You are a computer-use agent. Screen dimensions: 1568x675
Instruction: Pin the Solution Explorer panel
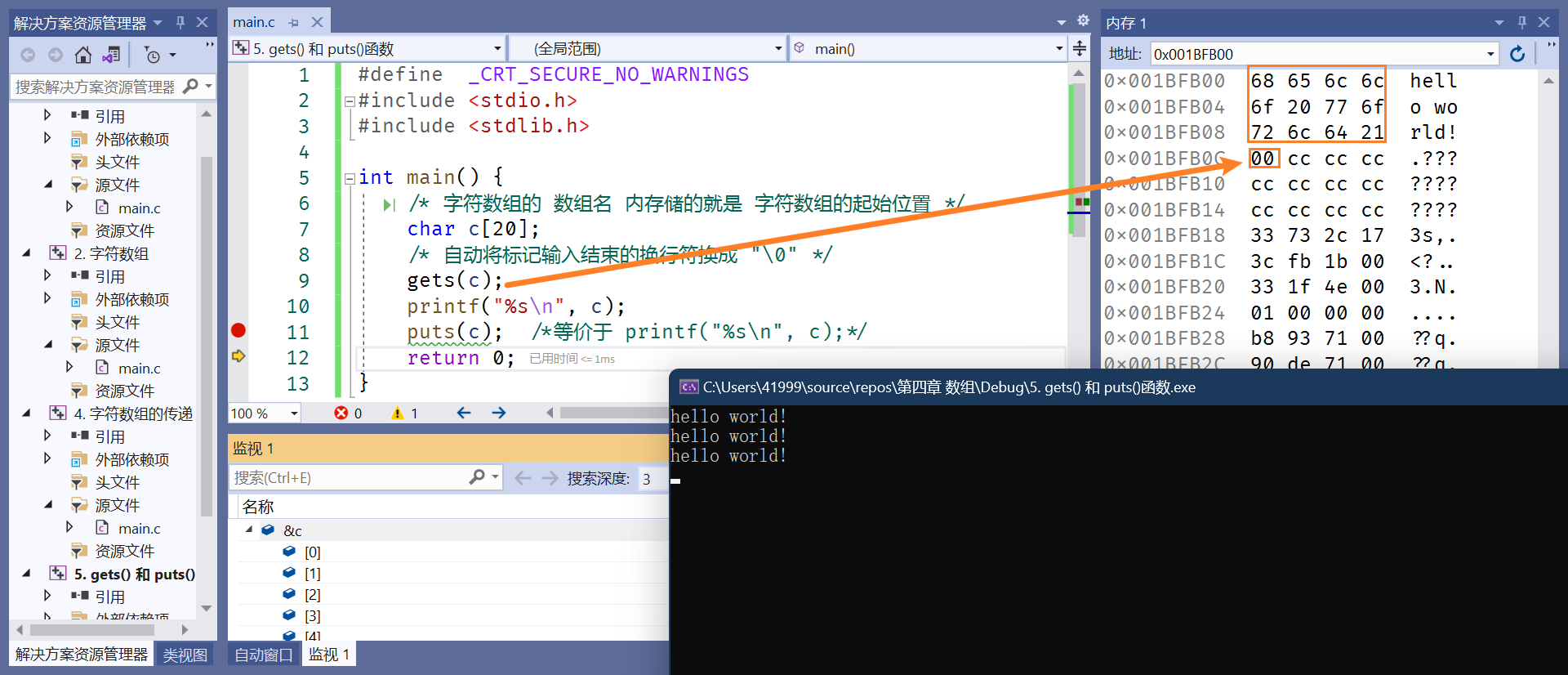(180, 22)
